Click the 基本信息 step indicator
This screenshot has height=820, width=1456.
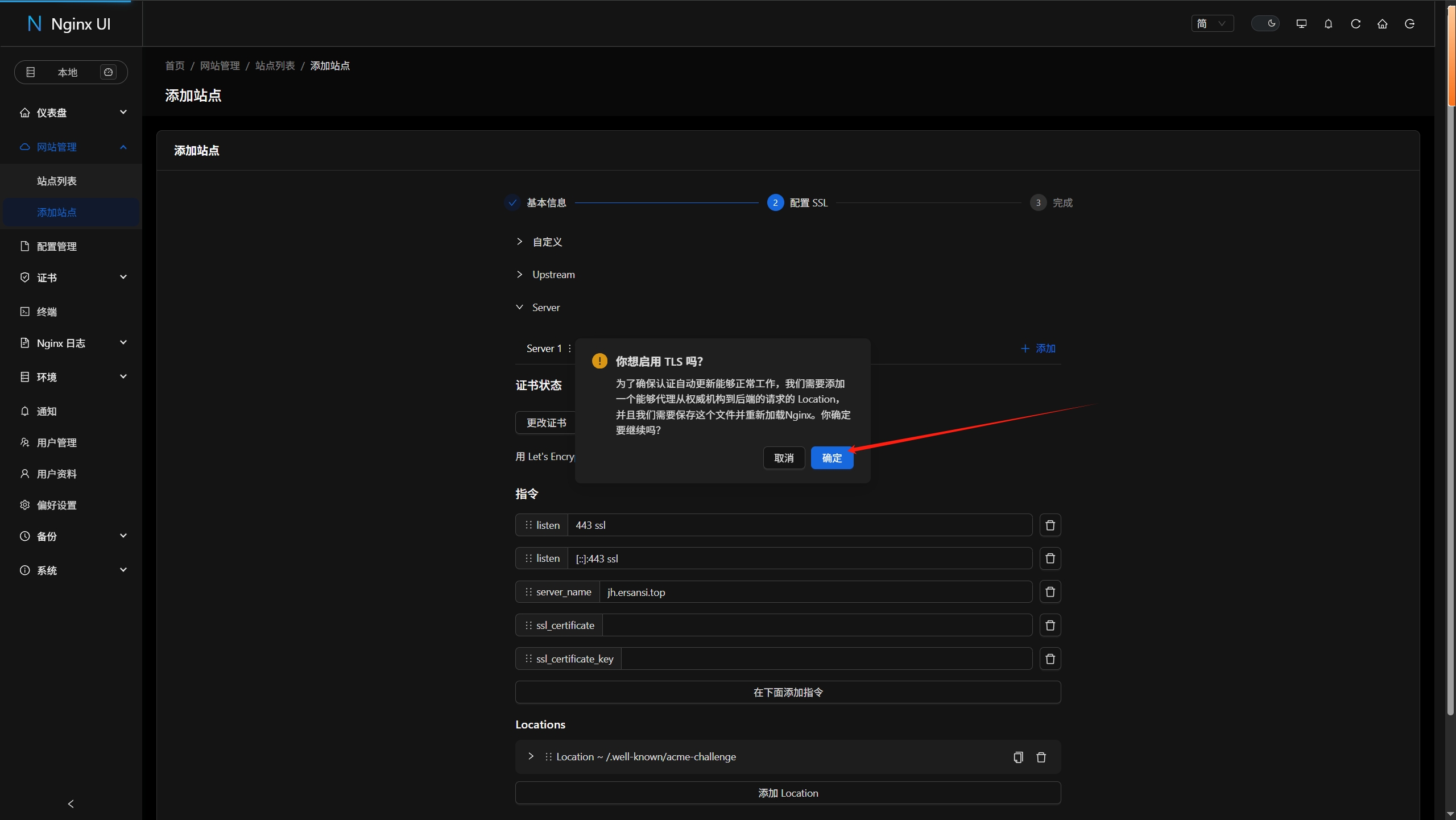pyautogui.click(x=536, y=202)
